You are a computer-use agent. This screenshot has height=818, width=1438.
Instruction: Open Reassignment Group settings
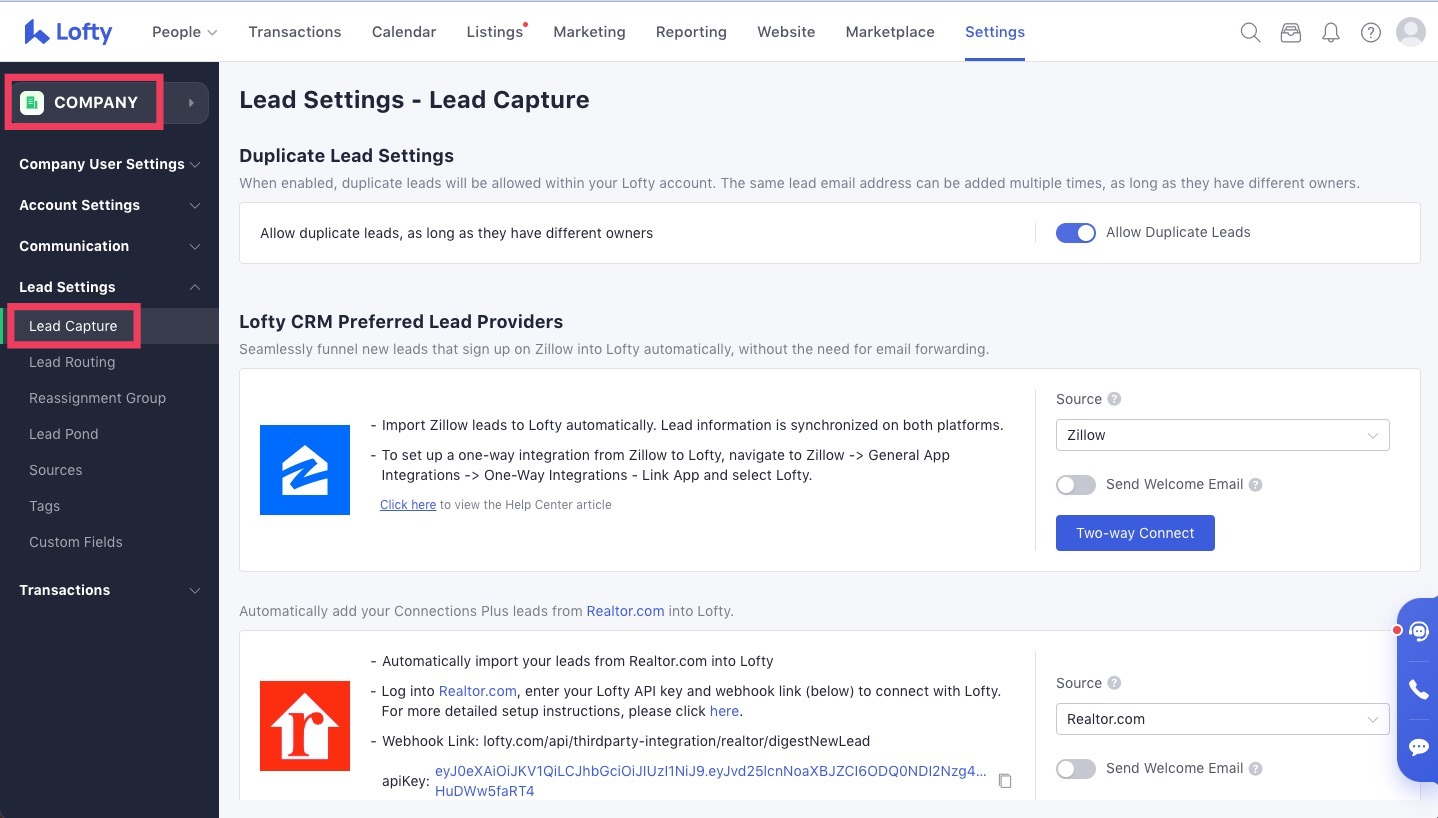pos(98,398)
